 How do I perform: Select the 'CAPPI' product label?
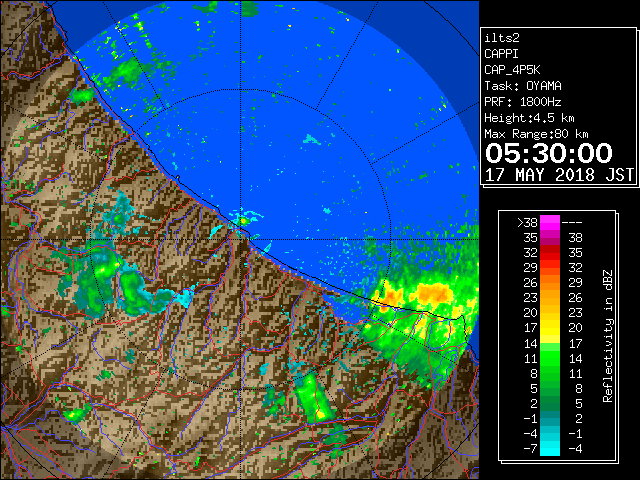[501, 54]
